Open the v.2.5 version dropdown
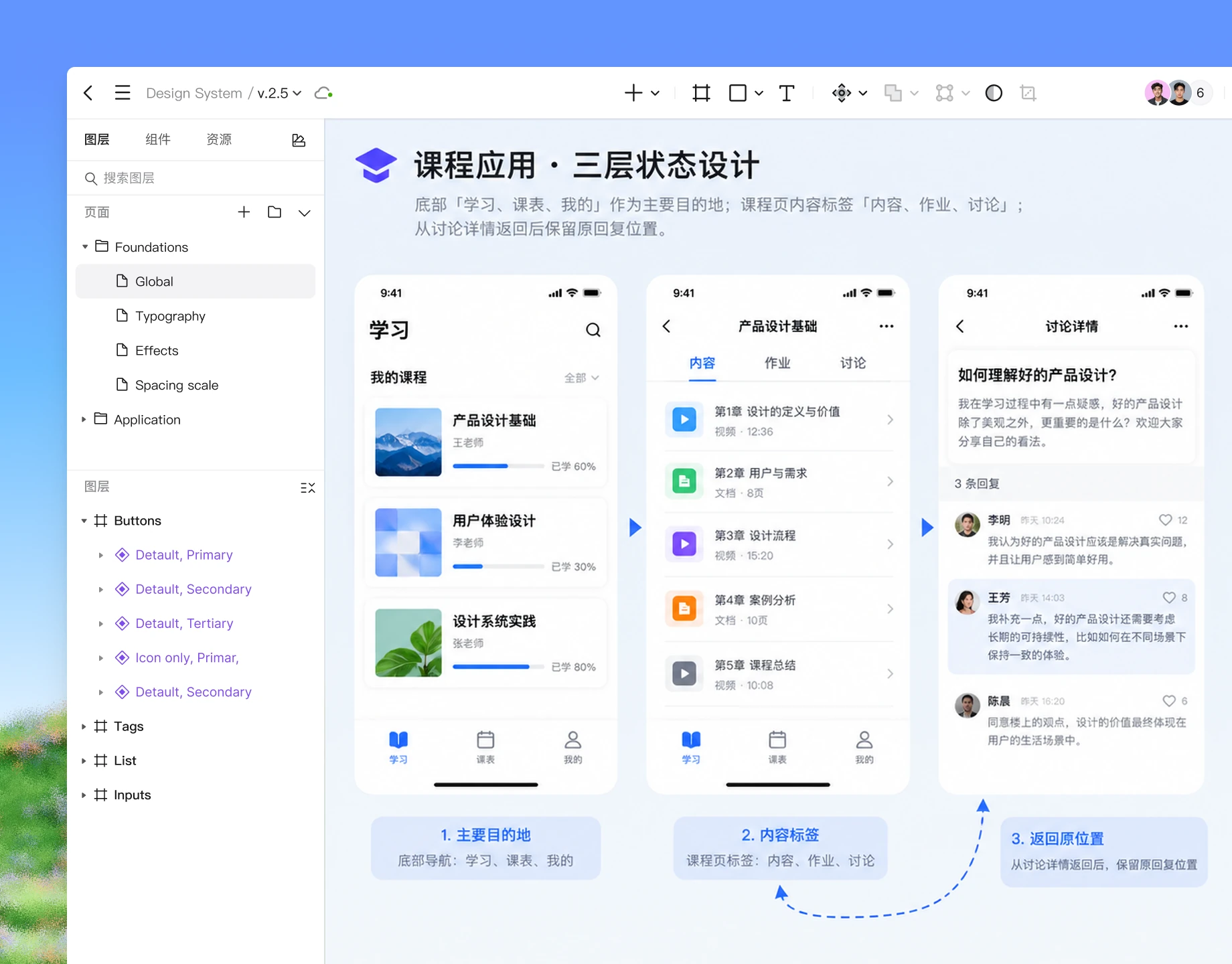The image size is (1232, 964). (x=280, y=93)
